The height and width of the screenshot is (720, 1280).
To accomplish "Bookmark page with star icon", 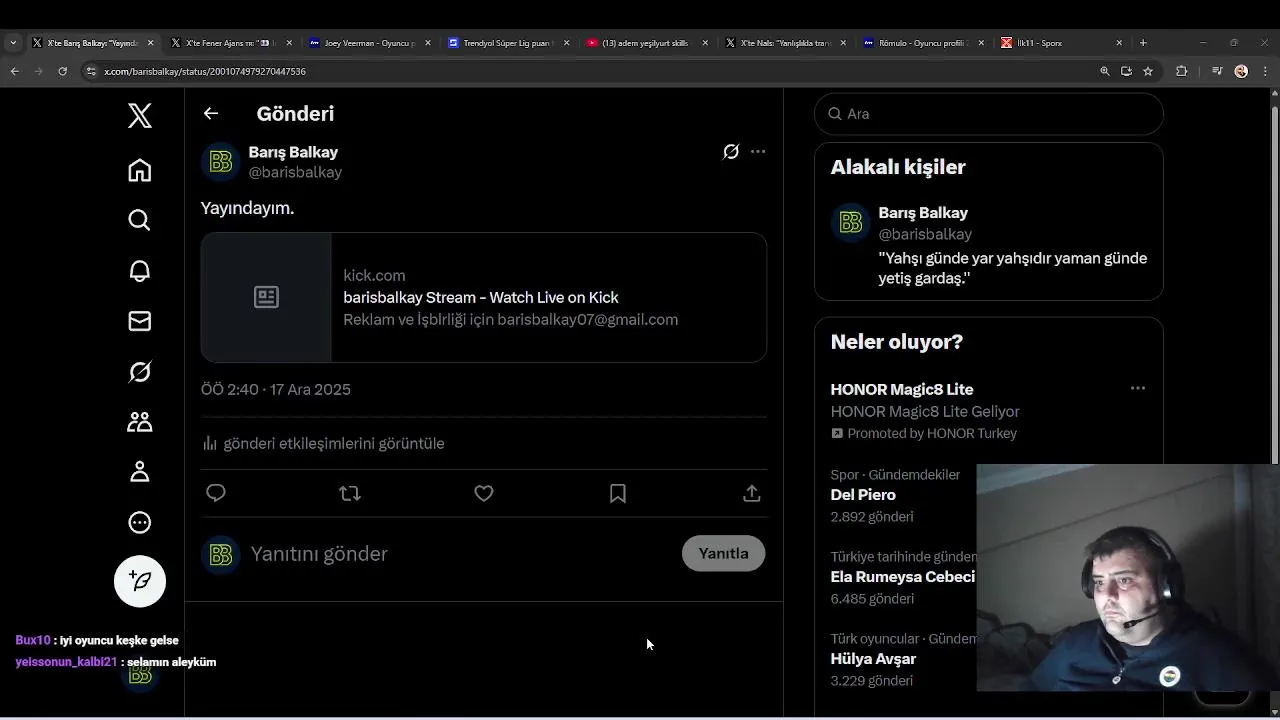I will point(1148,71).
